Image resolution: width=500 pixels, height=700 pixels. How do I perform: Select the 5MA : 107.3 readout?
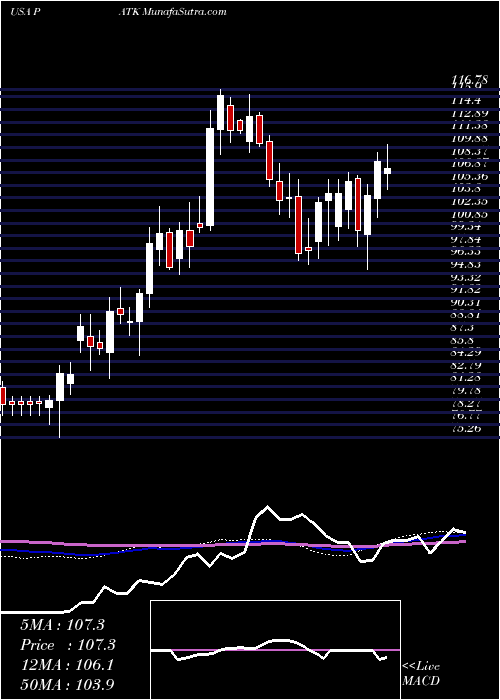click(x=62, y=625)
